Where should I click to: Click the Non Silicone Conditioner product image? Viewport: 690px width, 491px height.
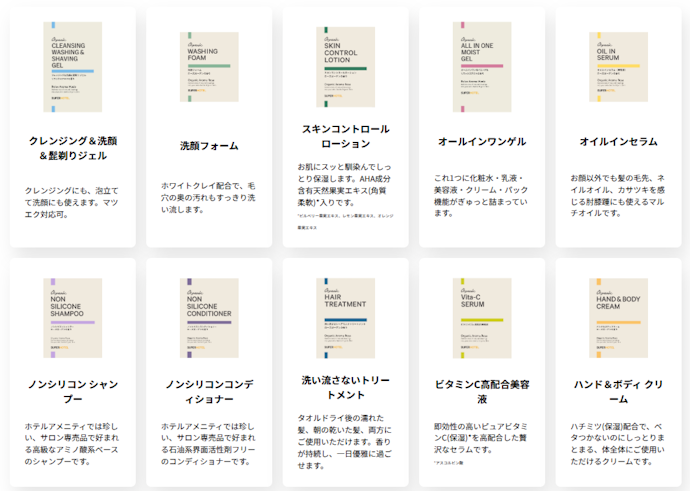pyautogui.click(x=209, y=318)
